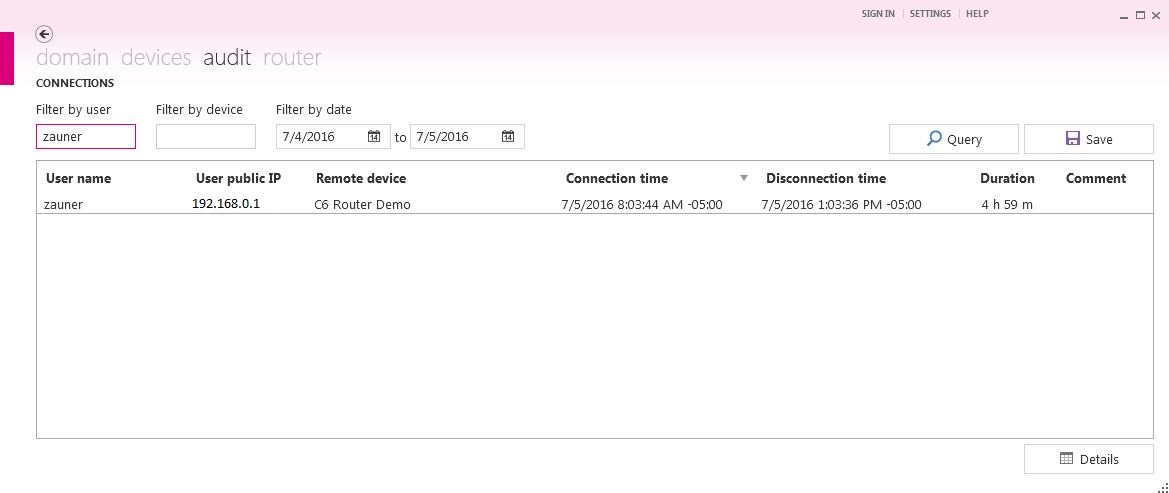Open the end date calendar picker icon
1169x493 pixels.
[508, 136]
